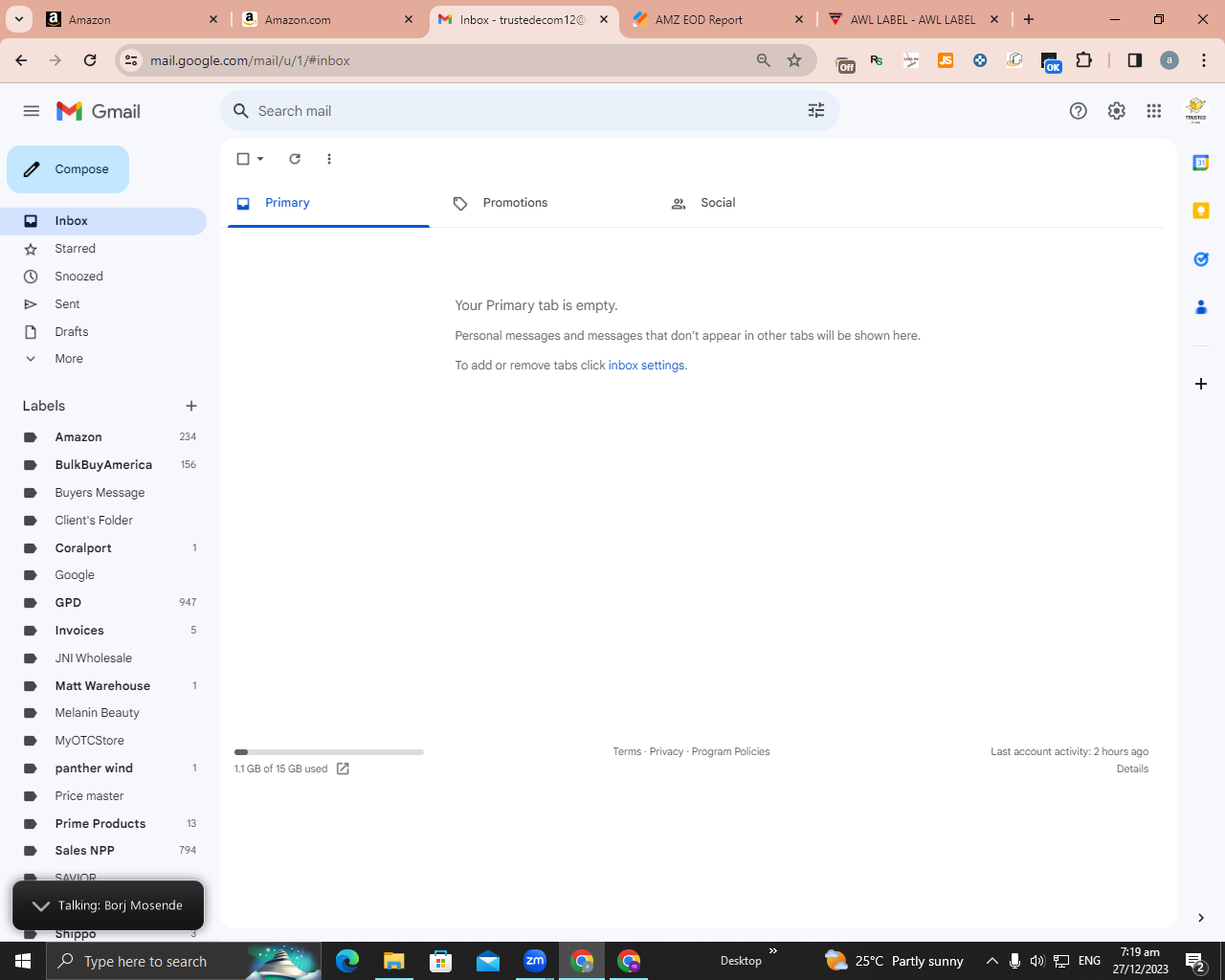Open the Invoices label
This screenshot has height=980, width=1225.
coord(103,631)
